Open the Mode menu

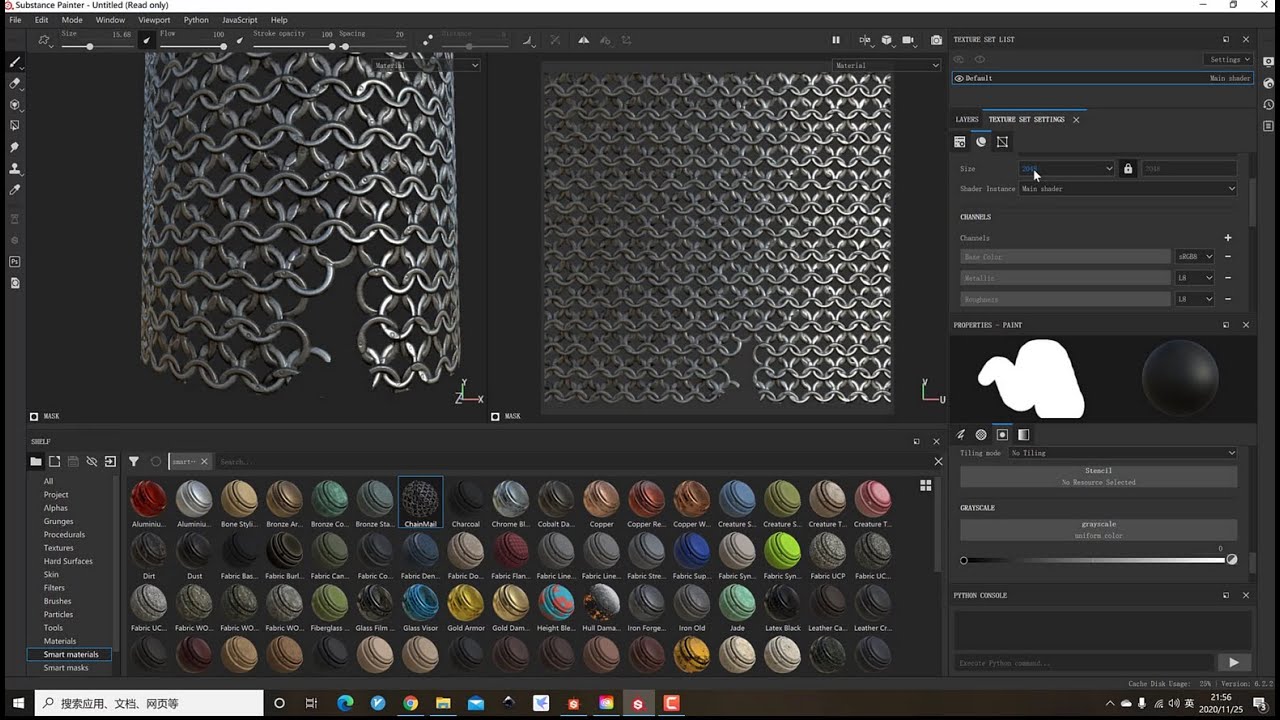[72, 20]
